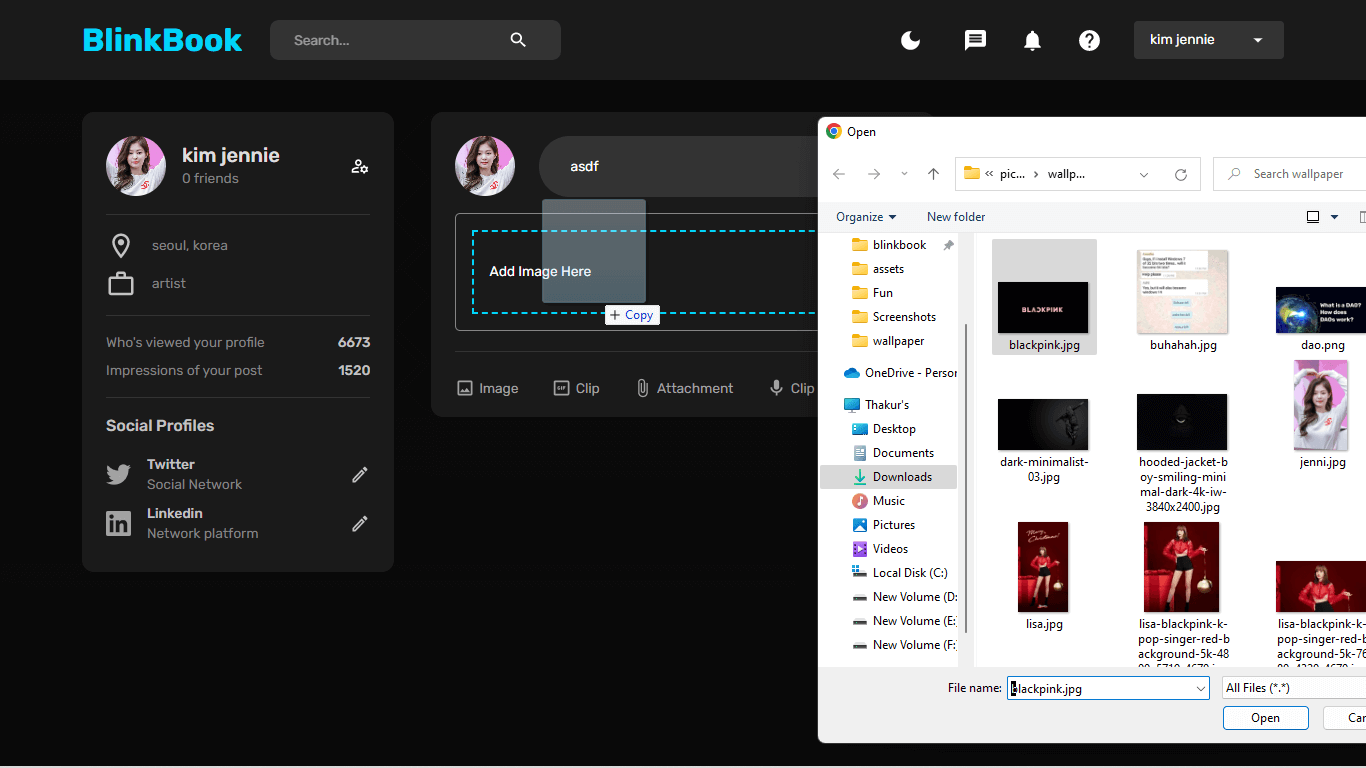Toggle dark mode moon icon
Image resolution: width=1366 pixels, height=768 pixels.
pos(910,40)
